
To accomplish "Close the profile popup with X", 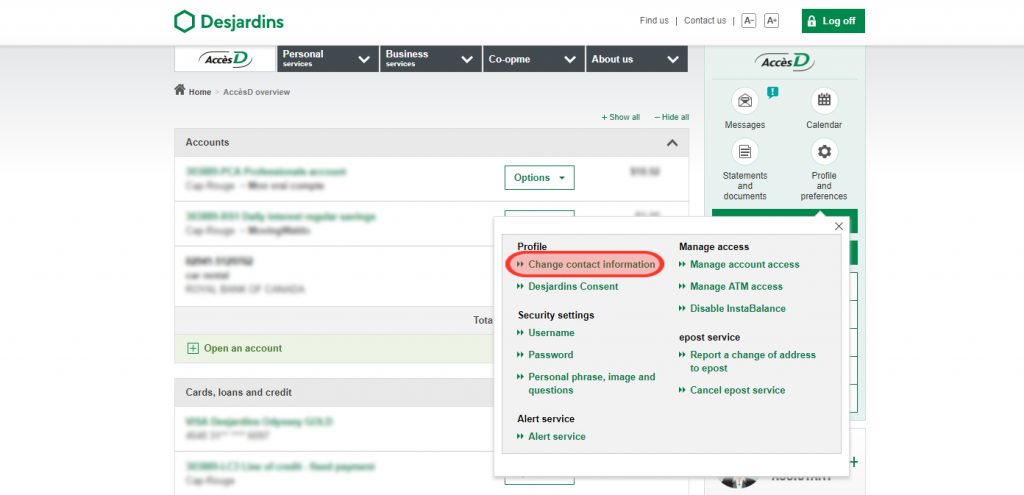I will (839, 227).
